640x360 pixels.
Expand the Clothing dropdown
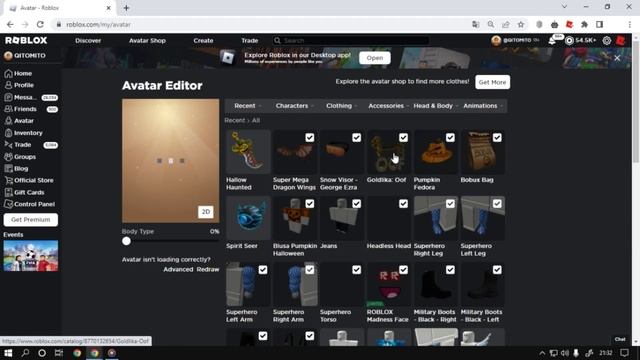click(x=342, y=106)
